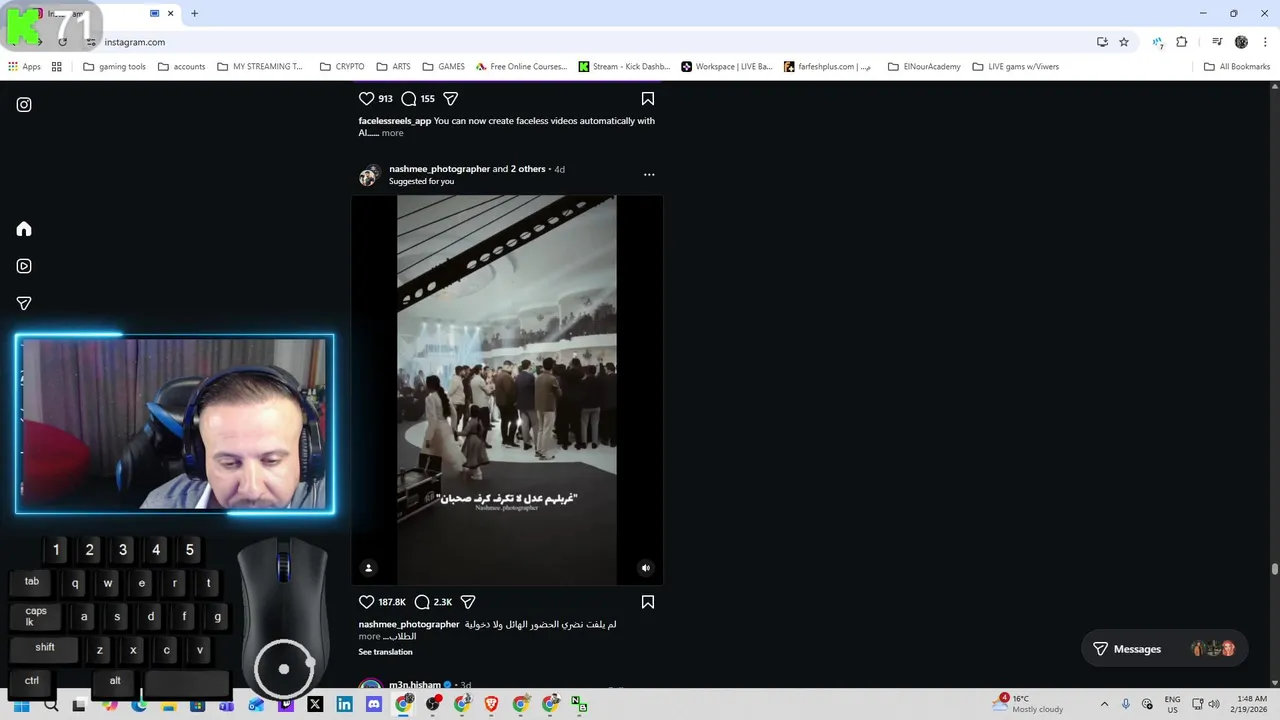Open X (Twitter) taskbar icon
The width and height of the screenshot is (1280, 720).
315,704
